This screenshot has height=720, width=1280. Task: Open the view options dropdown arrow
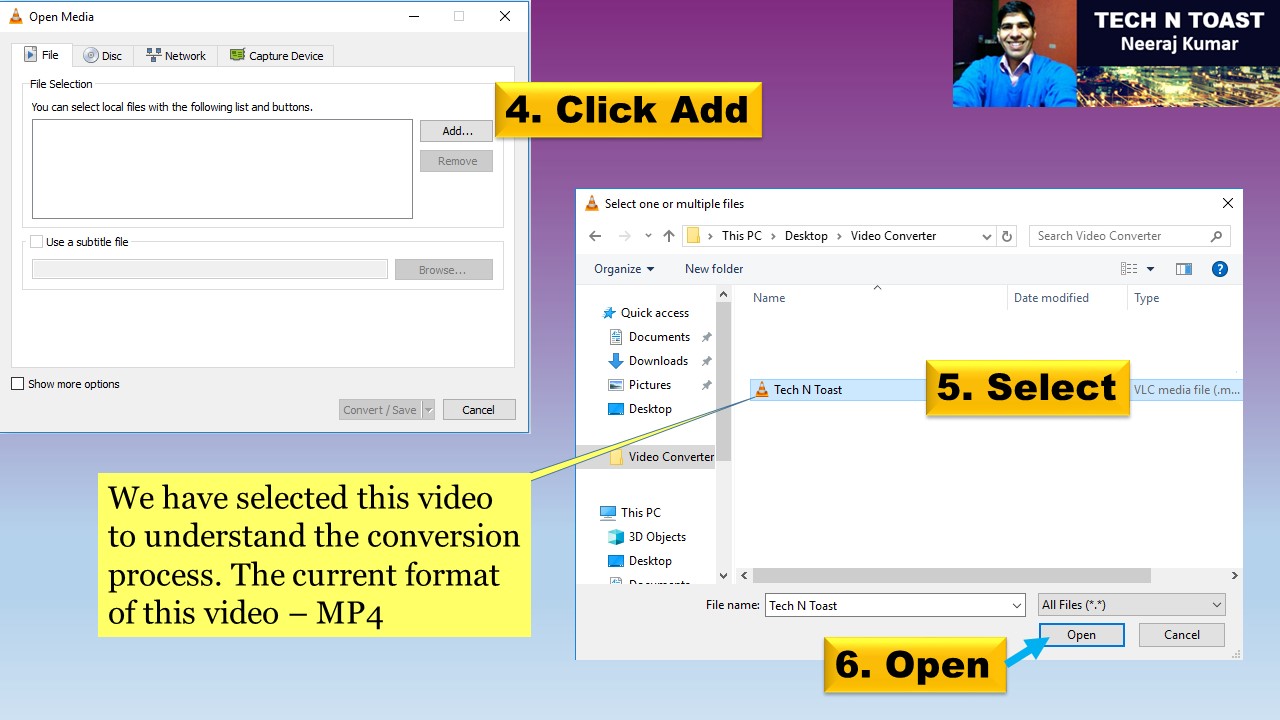pyautogui.click(x=1150, y=269)
